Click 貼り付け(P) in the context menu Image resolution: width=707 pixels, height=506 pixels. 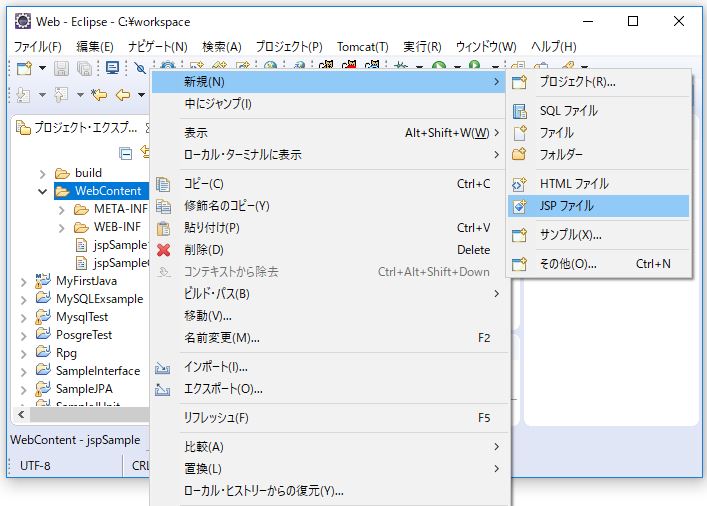pyautogui.click(x=328, y=228)
